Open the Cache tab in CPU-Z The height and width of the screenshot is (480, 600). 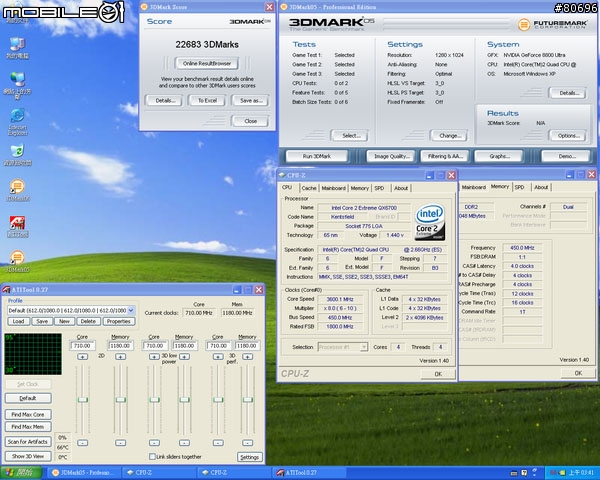(x=309, y=188)
